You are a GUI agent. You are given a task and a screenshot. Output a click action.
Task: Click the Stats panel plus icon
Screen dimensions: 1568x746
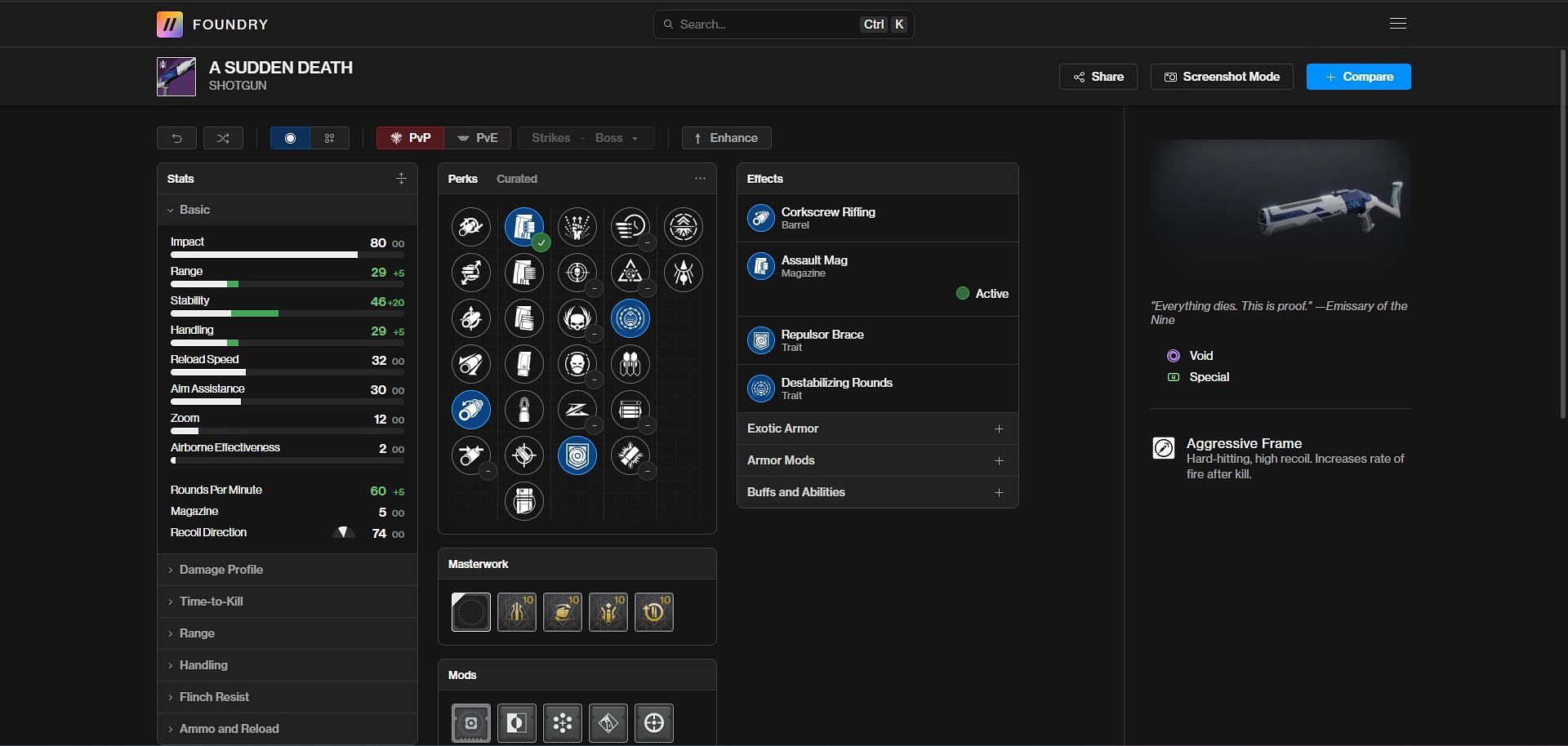[x=401, y=179]
